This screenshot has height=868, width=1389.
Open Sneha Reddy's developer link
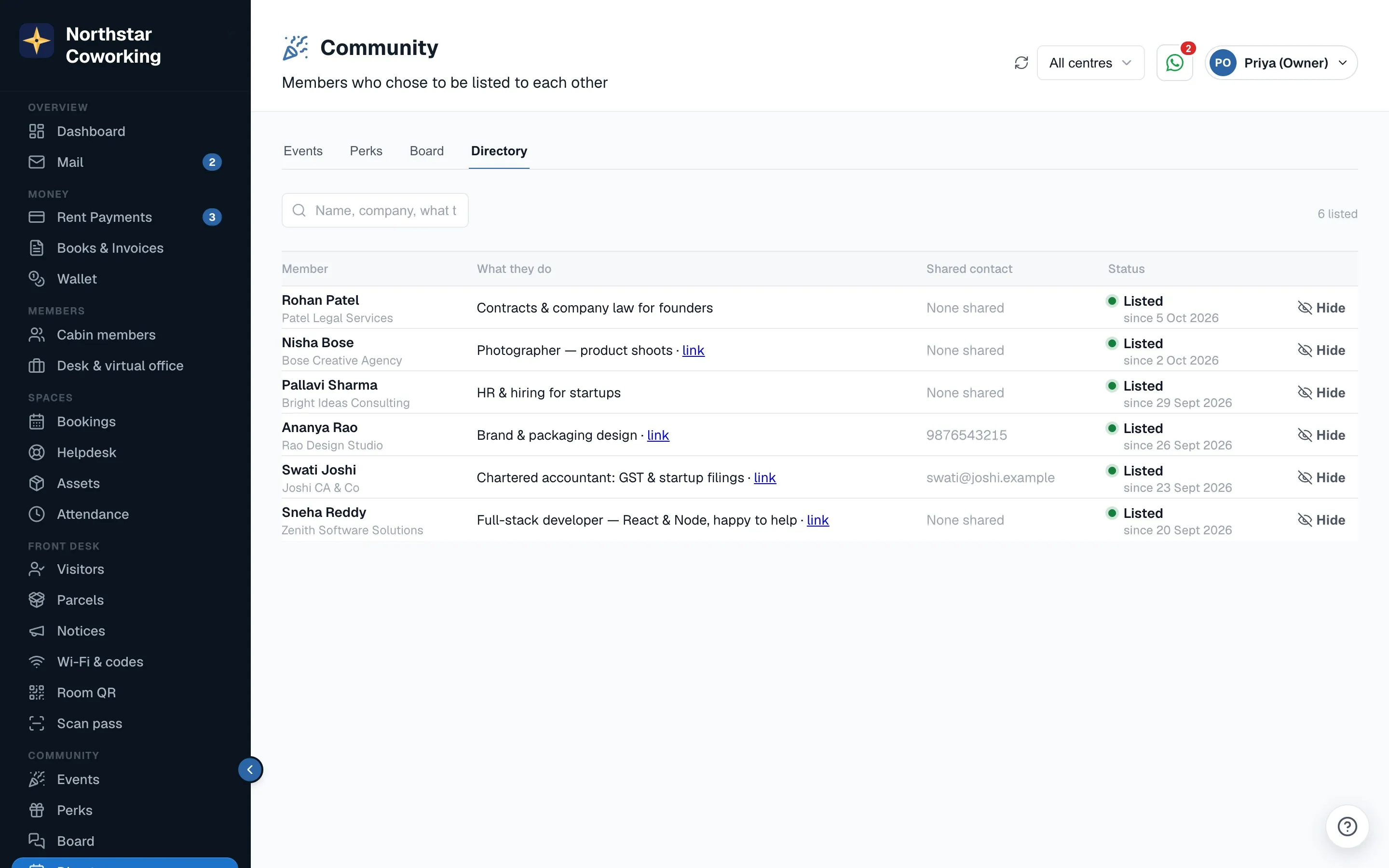[x=818, y=521]
